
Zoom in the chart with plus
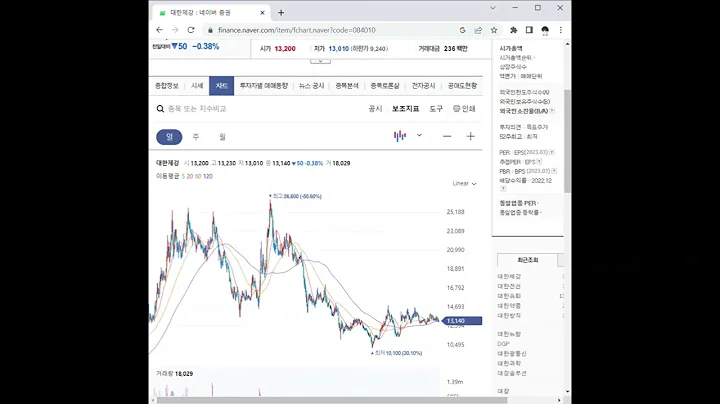pyautogui.click(x=470, y=136)
